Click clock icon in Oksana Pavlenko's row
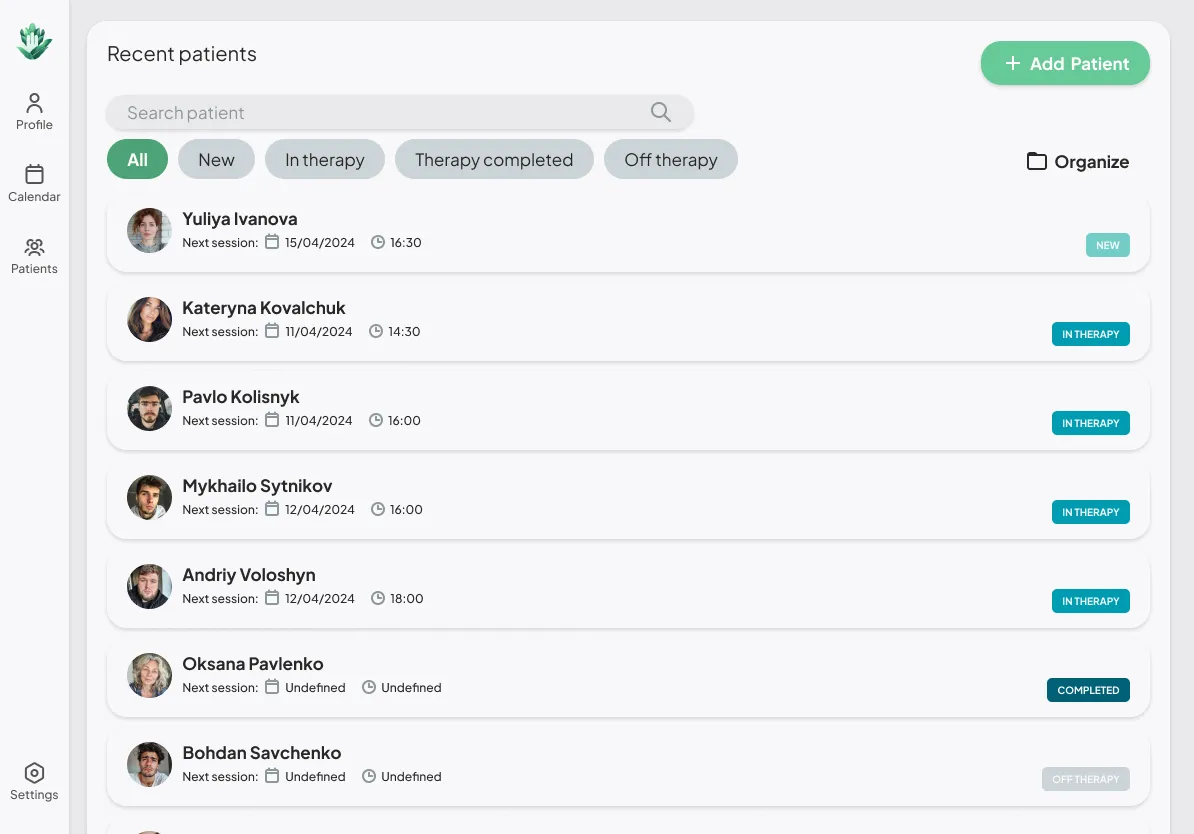The image size is (1194, 834). point(369,687)
